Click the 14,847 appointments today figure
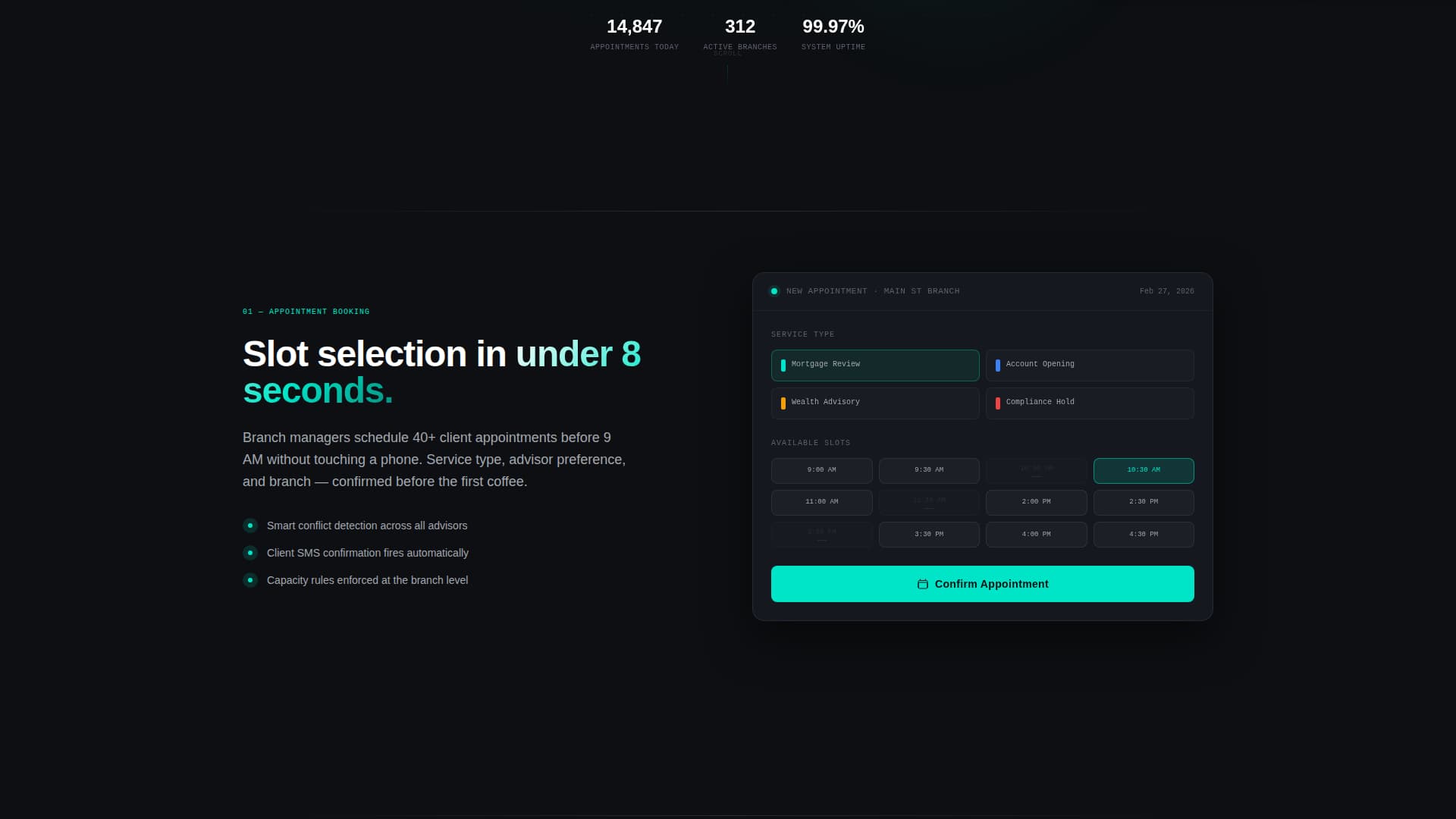1456x819 pixels. pyautogui.click(x=634, y=27)
